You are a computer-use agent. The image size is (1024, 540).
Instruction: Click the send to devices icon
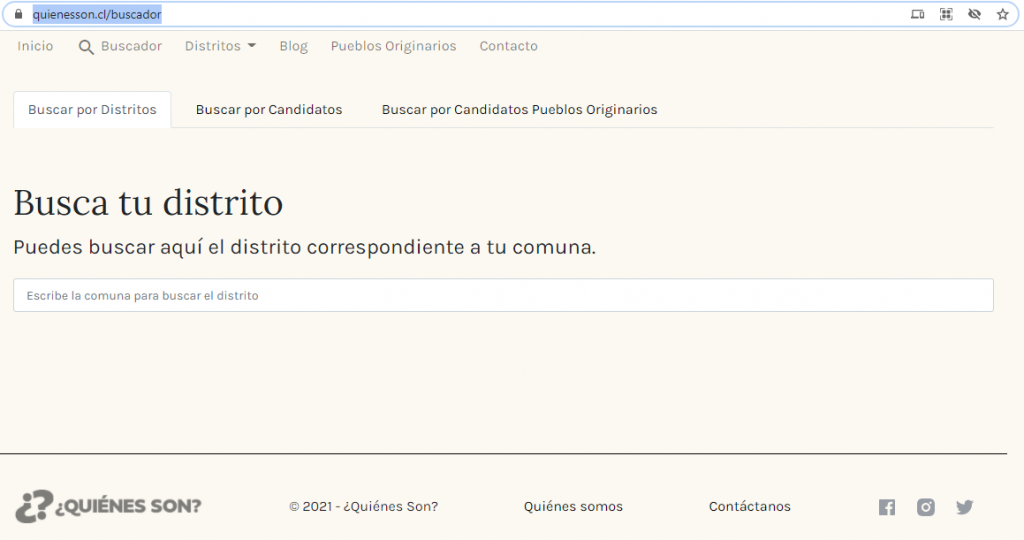(x=918, y=15)
